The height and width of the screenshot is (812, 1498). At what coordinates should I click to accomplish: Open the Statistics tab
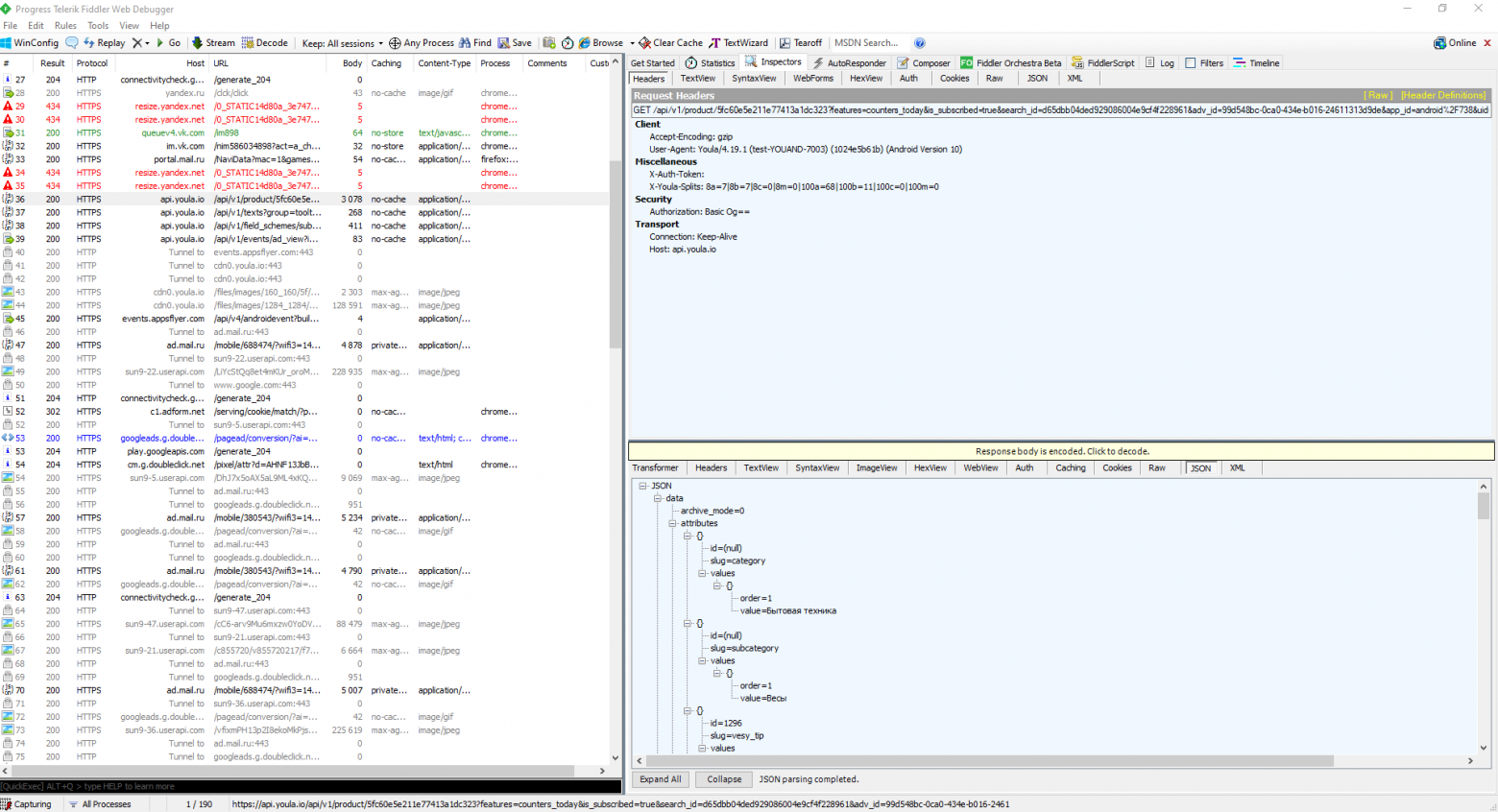[711, 63]
